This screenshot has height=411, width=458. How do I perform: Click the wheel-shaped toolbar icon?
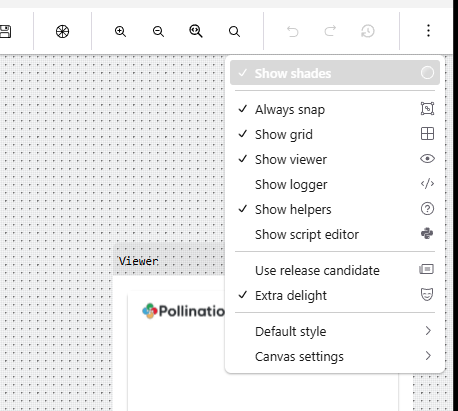coord(62,31)
